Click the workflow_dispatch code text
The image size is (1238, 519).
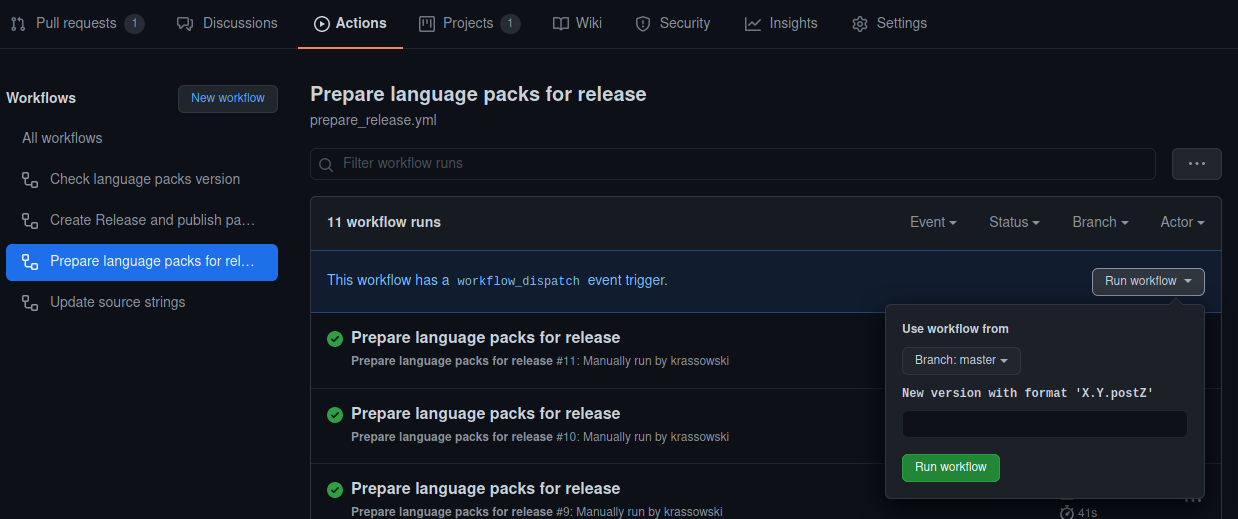518,282
